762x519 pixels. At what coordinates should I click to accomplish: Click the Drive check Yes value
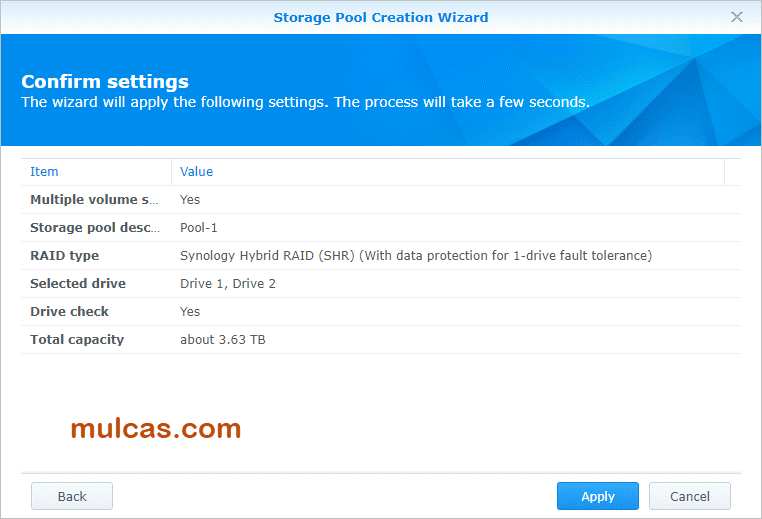point(190,312)
